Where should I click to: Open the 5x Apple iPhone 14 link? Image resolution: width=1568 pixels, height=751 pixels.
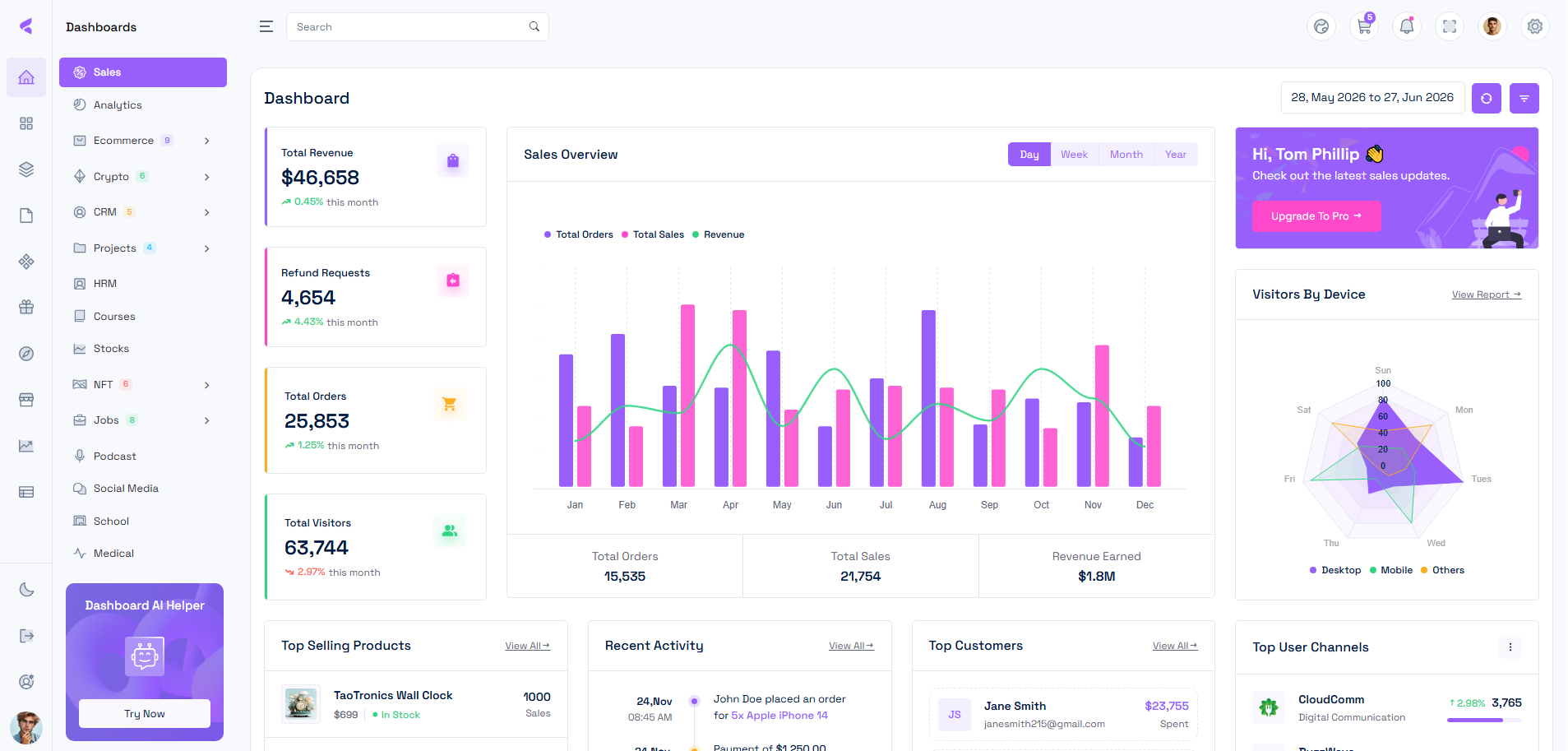[779, 716]
